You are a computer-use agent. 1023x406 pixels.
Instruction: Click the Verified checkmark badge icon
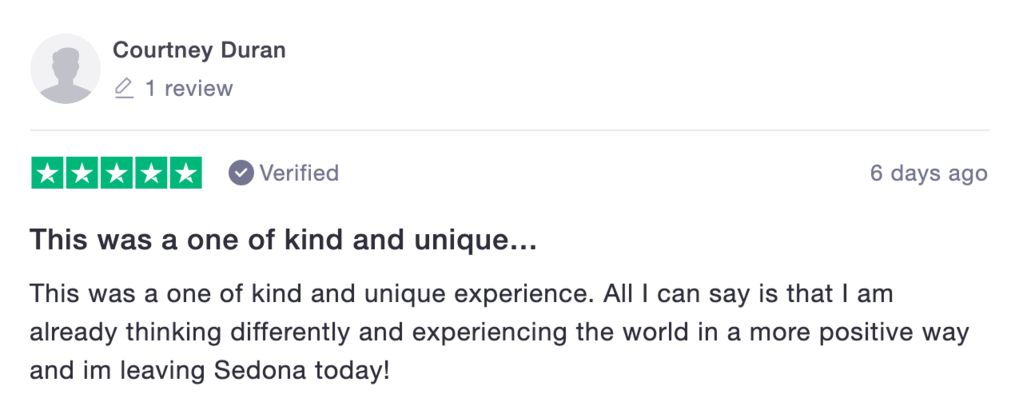tap(241, 173)
